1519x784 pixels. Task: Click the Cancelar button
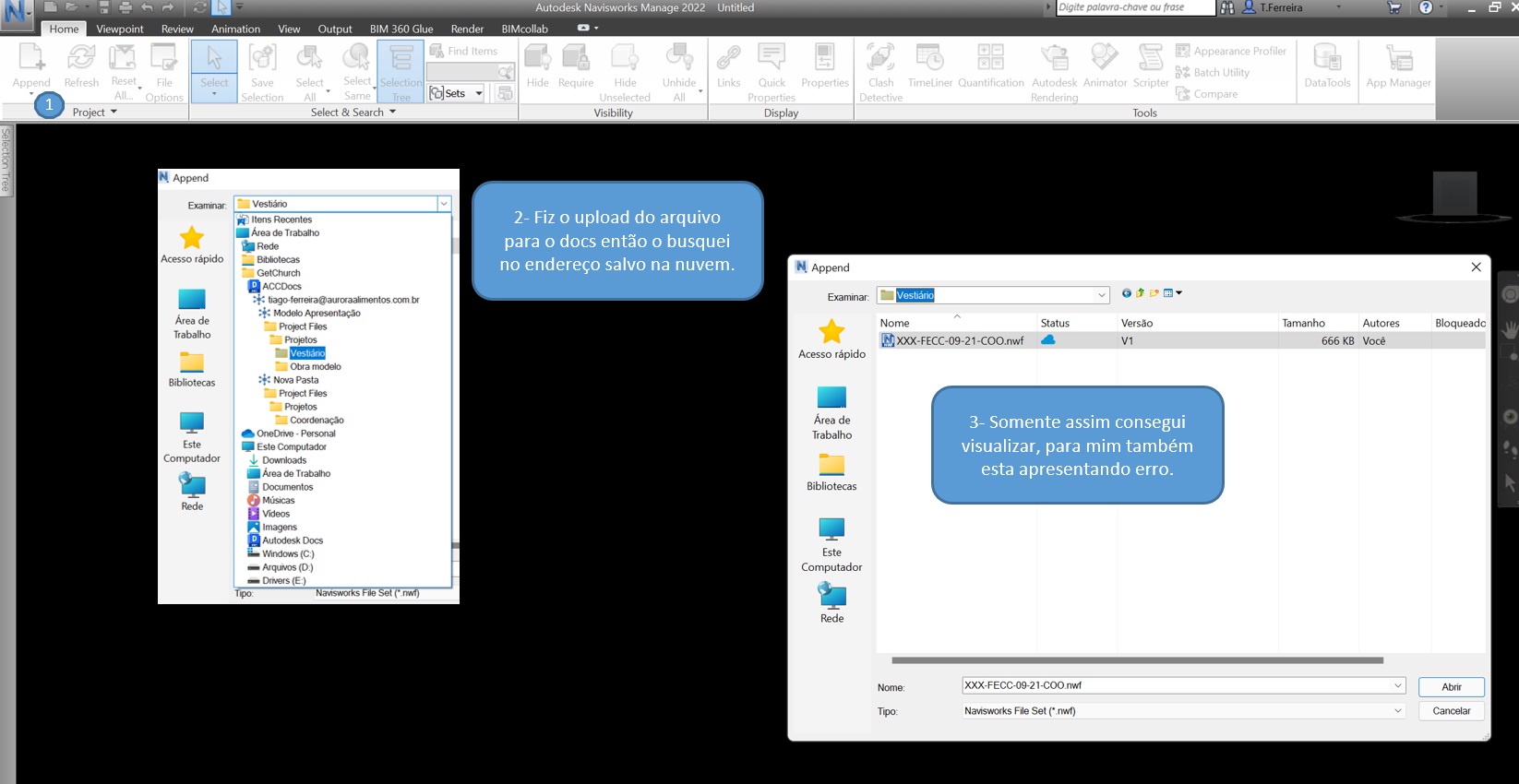point(1452,711)
